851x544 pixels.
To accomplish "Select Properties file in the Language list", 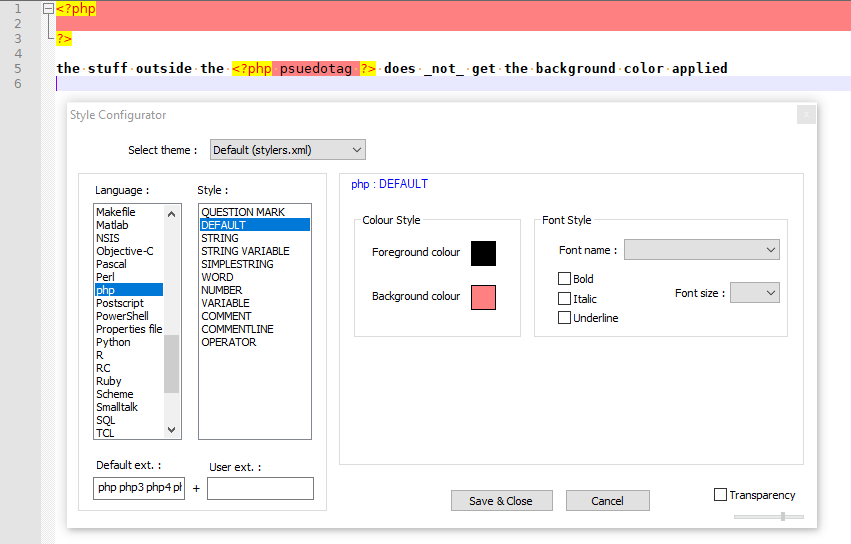I will click(x=129, y=329).
